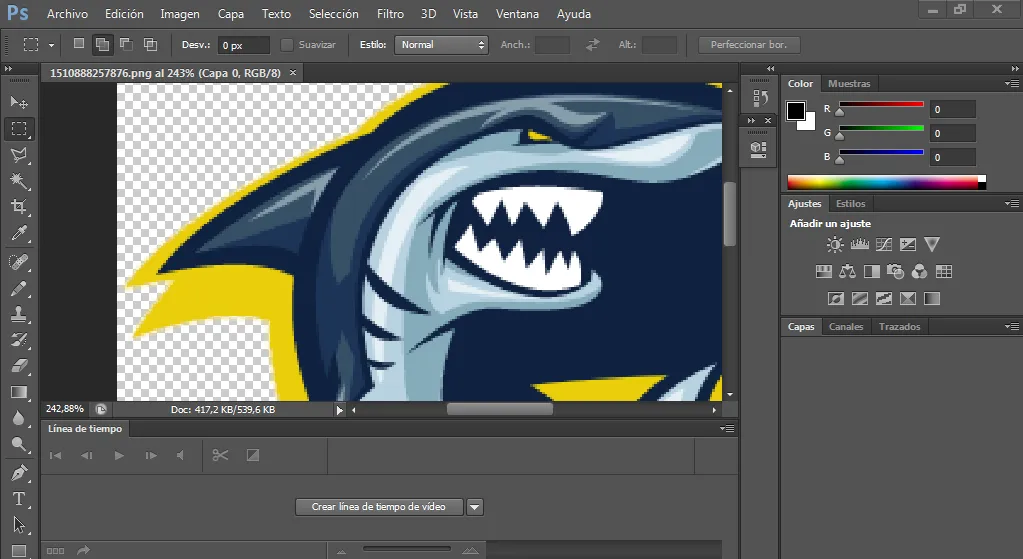
Task: Click the red R color slider
Action: coord(881,104)
